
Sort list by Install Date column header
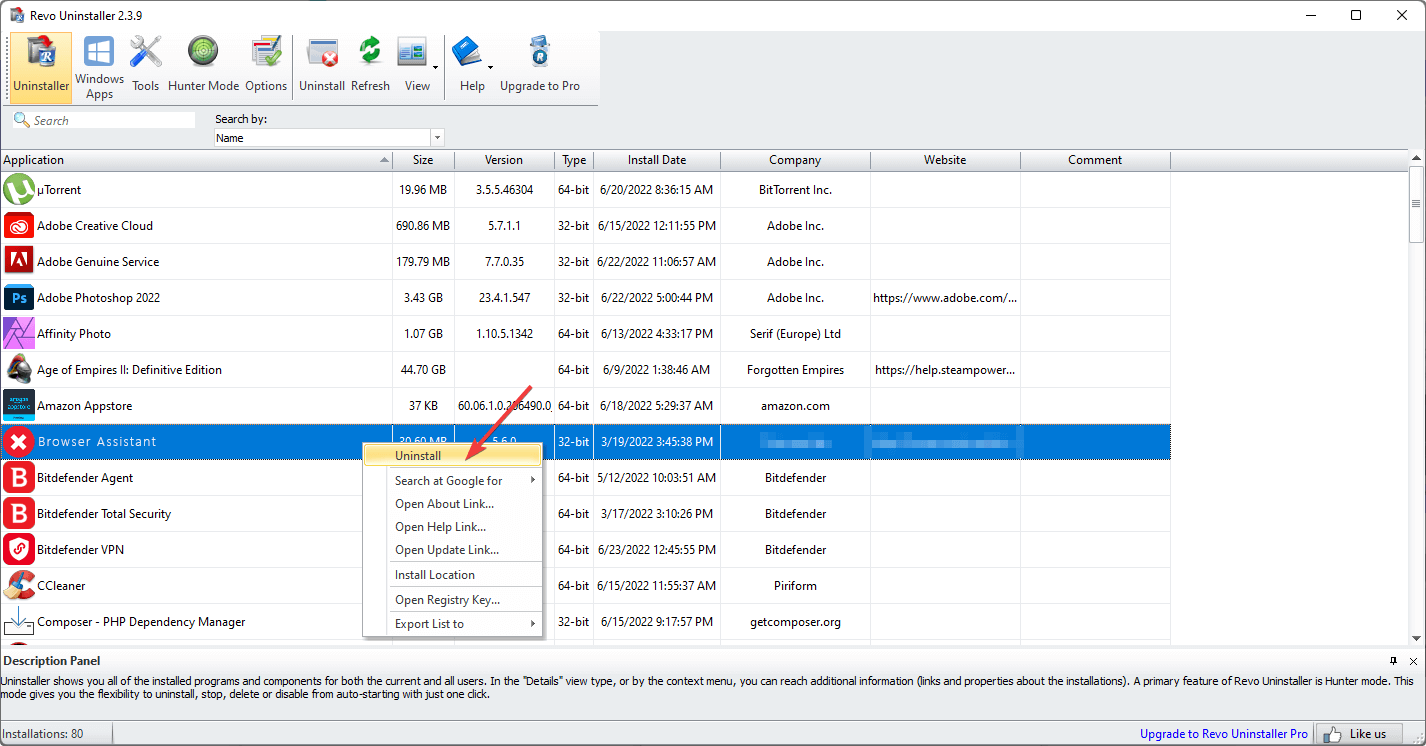coord(656,160)
